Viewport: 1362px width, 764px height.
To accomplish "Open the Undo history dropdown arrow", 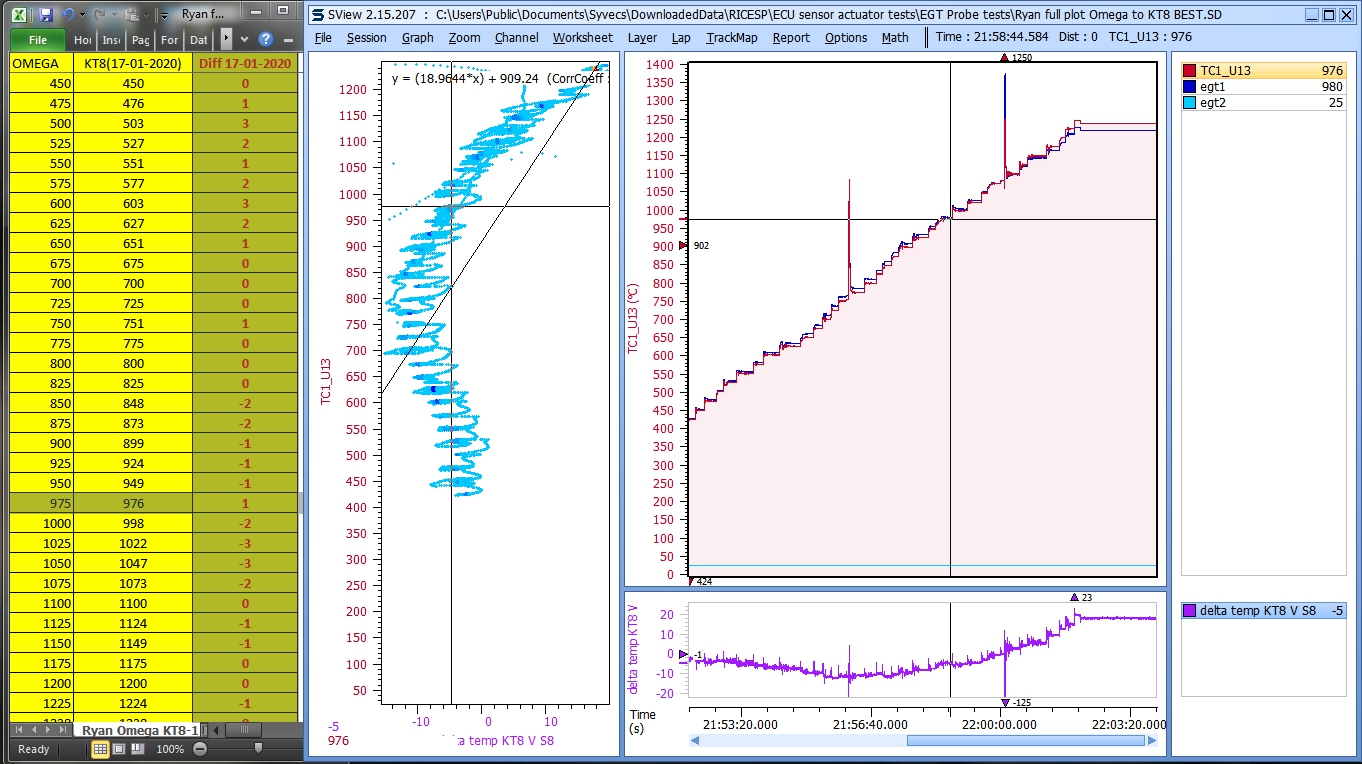I will [81, 15].
